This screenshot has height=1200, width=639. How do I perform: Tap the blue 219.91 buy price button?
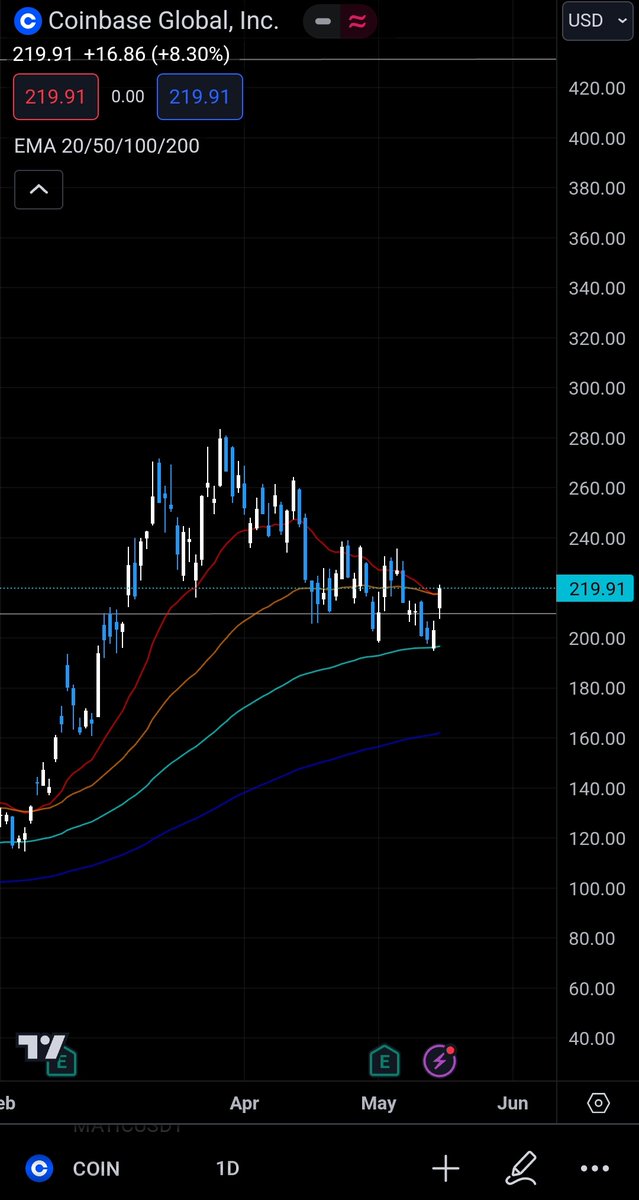(x=199, y=97)
